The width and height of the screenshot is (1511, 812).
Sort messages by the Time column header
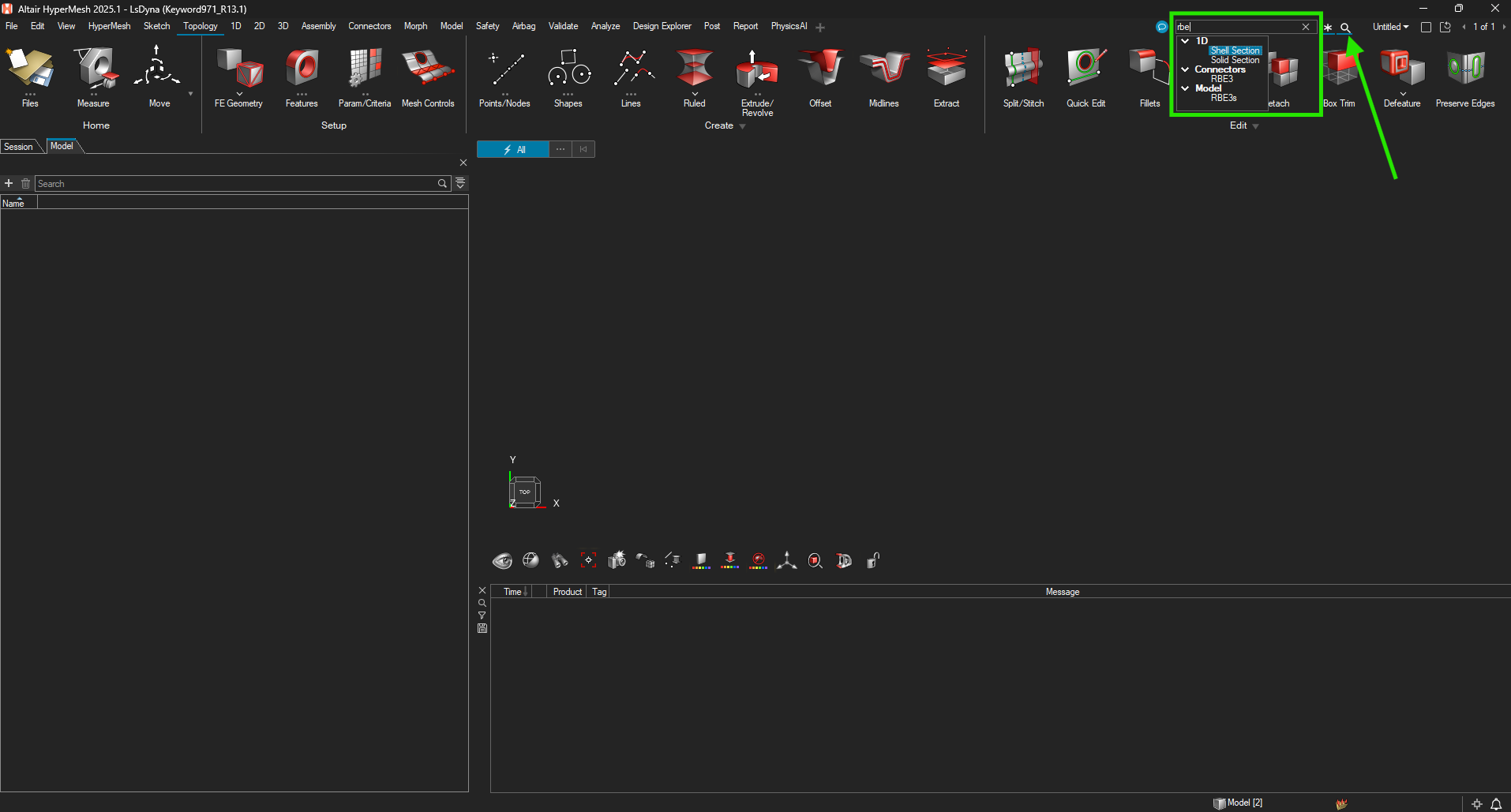click(513, 592)
